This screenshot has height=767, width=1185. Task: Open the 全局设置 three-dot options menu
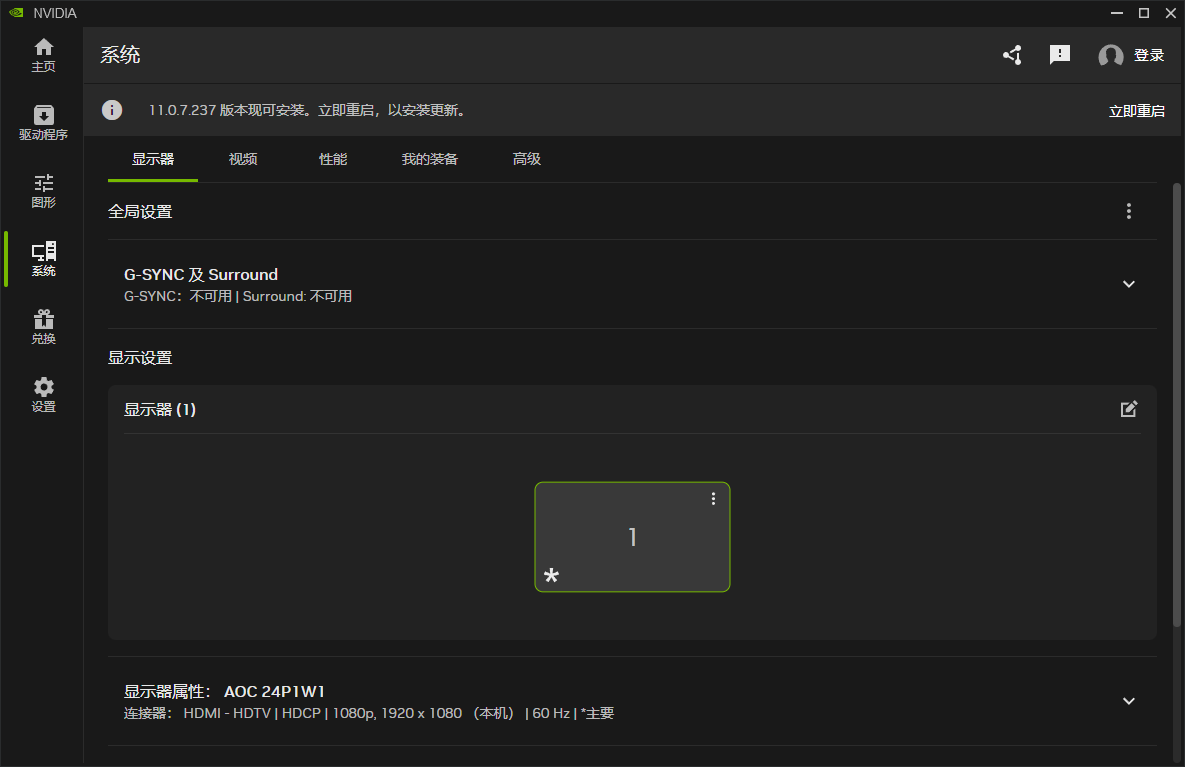(1128, 211)
